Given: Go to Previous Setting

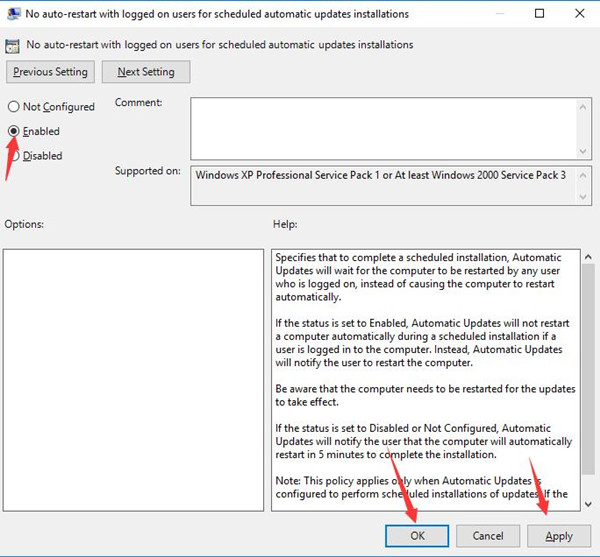Looking at the screenshot, I should click(50, 72).
